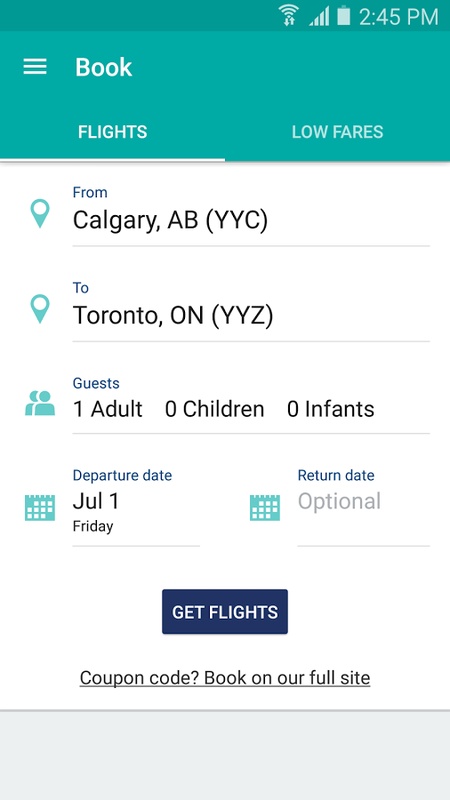The height and width of the screenshot is (800, 450).
Task: Open Coupon code full site link
Action: click(225, 678)
